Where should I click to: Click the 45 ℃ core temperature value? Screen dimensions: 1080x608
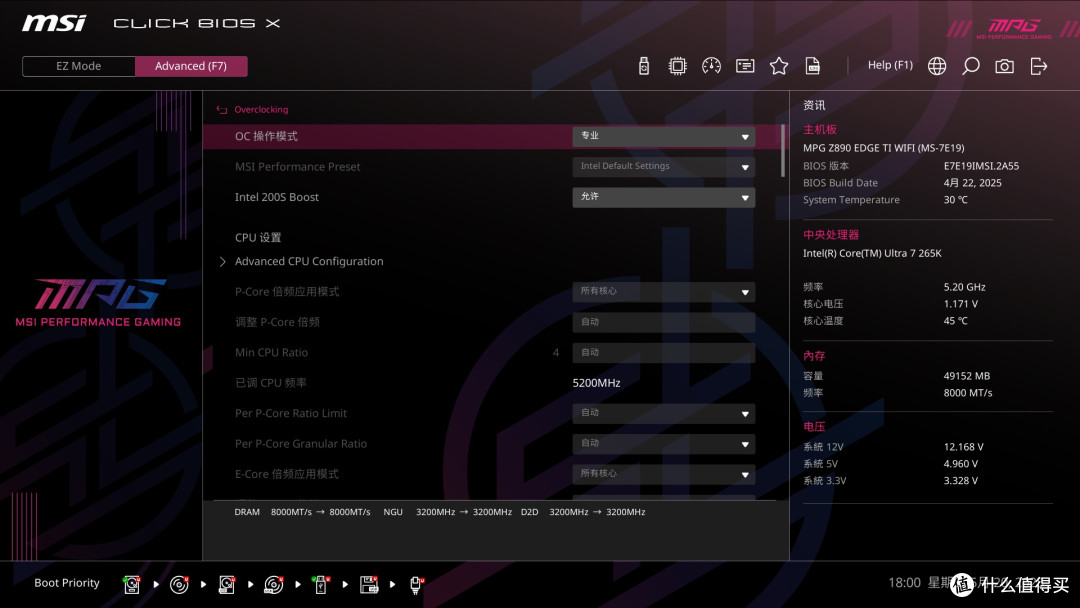point(955,321)
